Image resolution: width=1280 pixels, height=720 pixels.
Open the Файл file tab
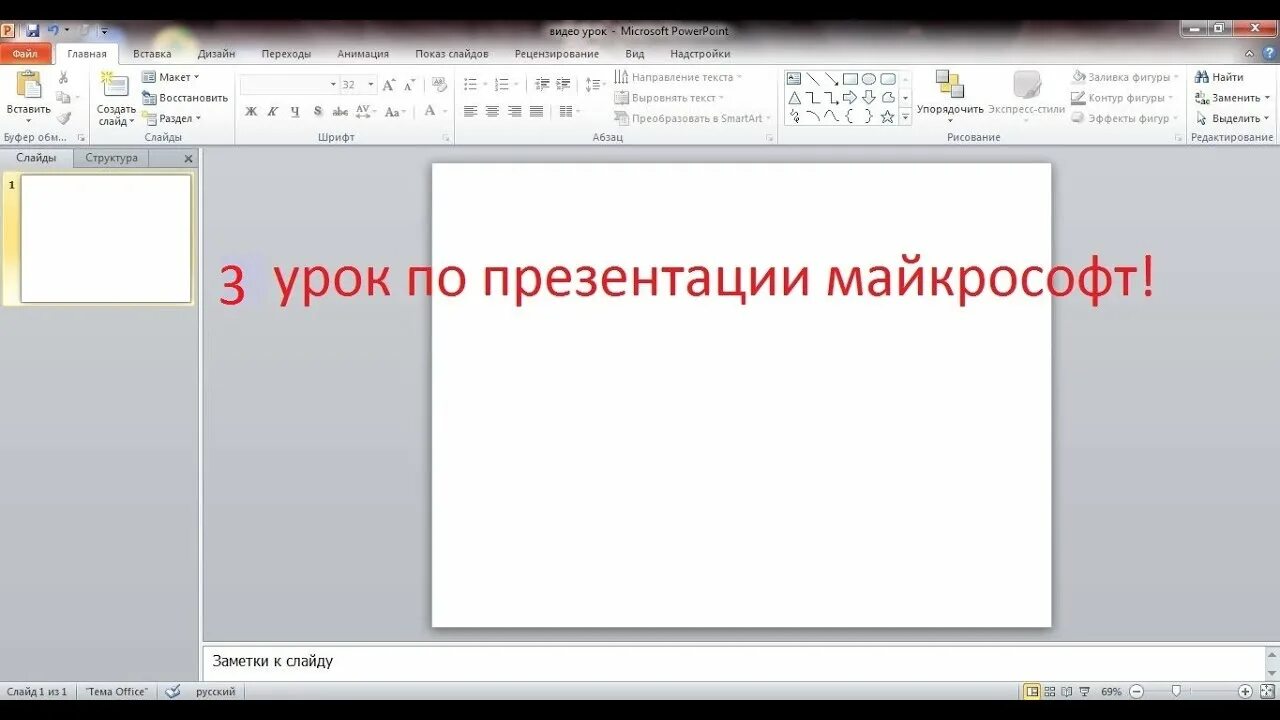tap(26, 54)
